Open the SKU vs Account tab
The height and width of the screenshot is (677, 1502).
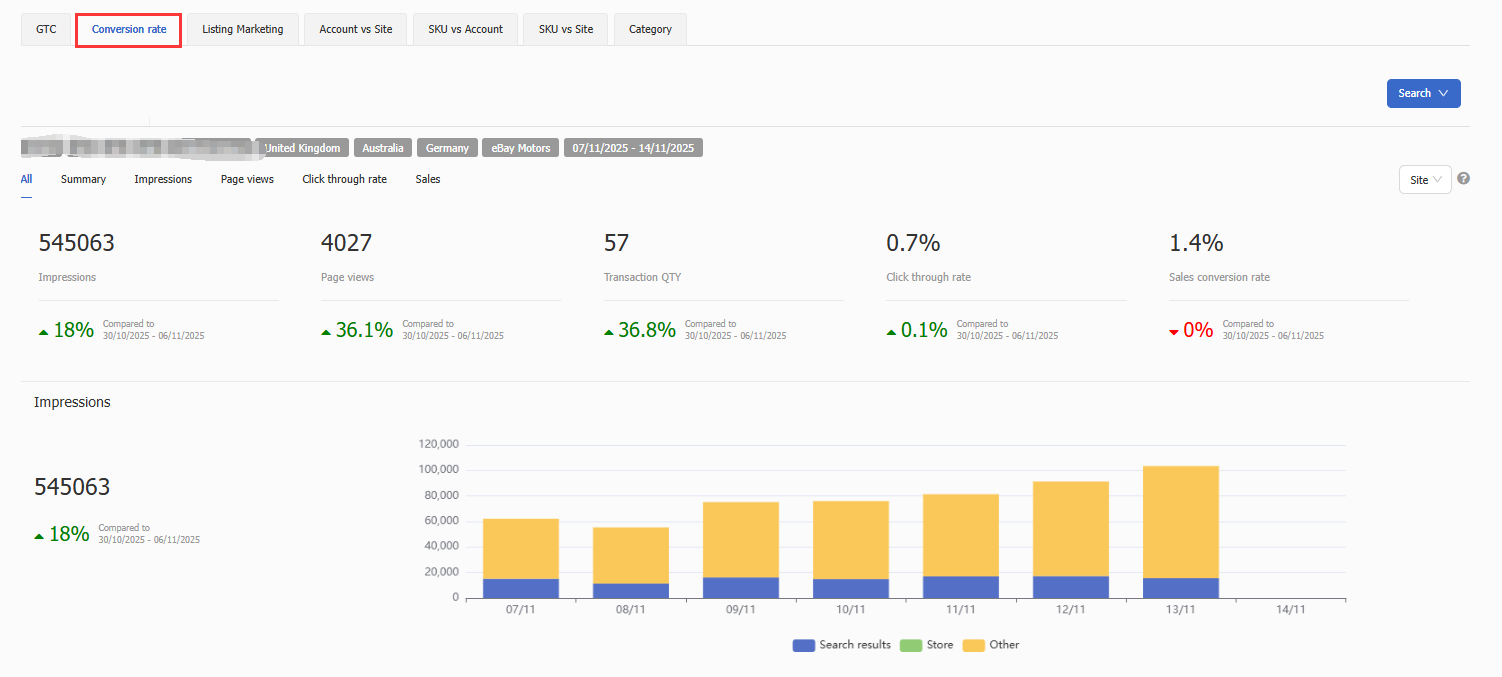tap(465, 29)
